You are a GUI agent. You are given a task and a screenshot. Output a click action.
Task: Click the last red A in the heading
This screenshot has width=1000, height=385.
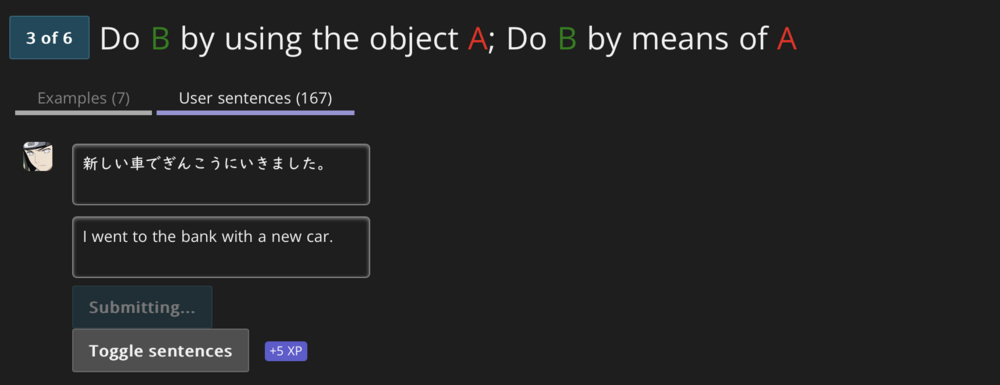click(787, 39)
